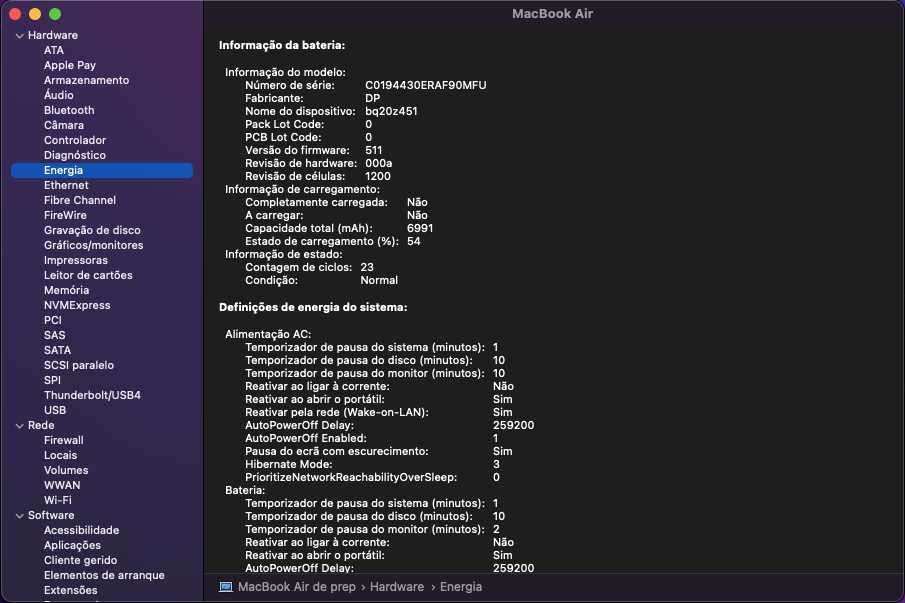Open the USB entry
The height and width of the screenshot is (603, 905).
(x=55, y=410)
